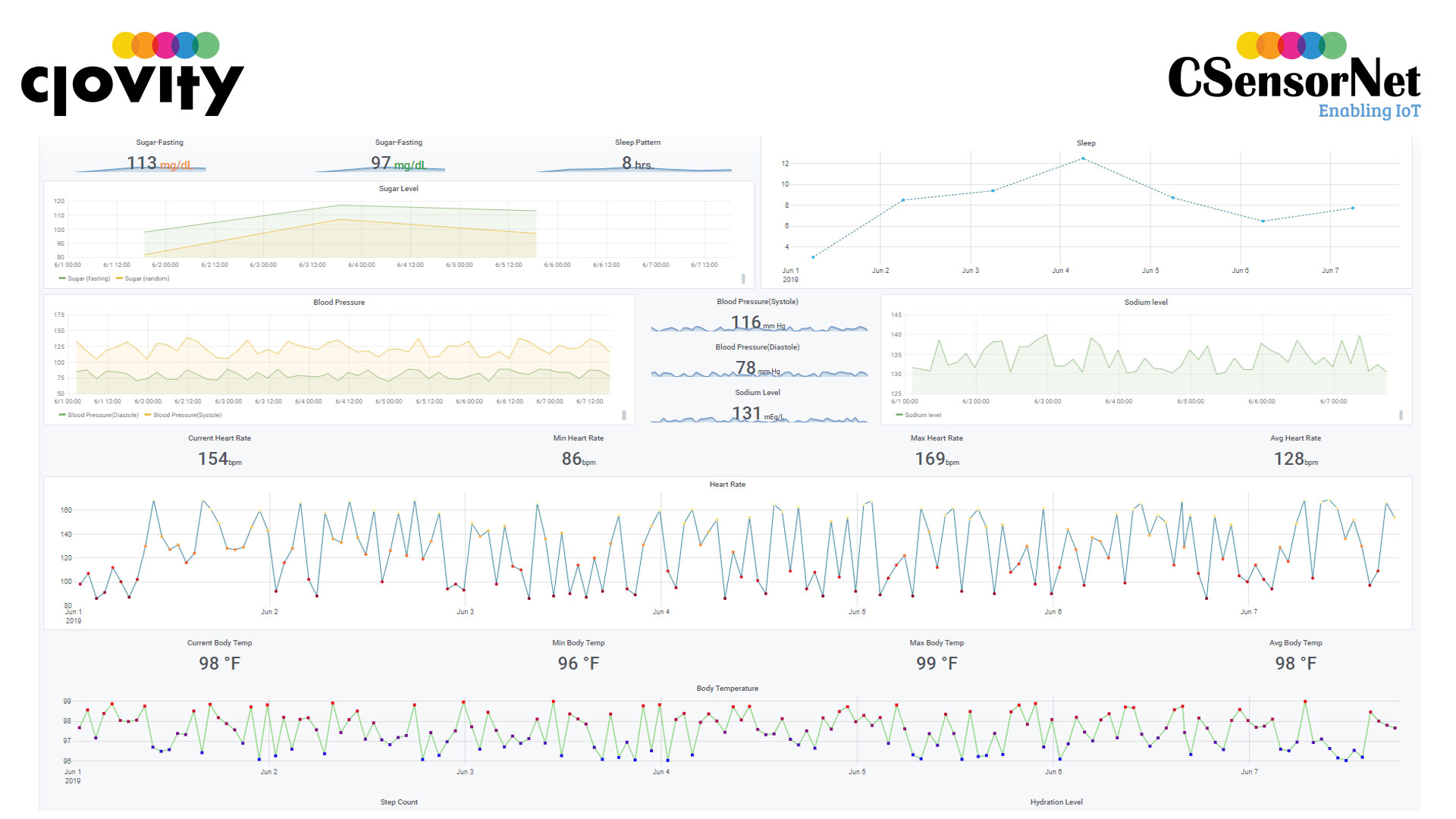Image resolution: width=1456 pixels, height=819 pixels.
Task: Select the 8 hrs sleep pattern value
Action: [x=637, y=163]
